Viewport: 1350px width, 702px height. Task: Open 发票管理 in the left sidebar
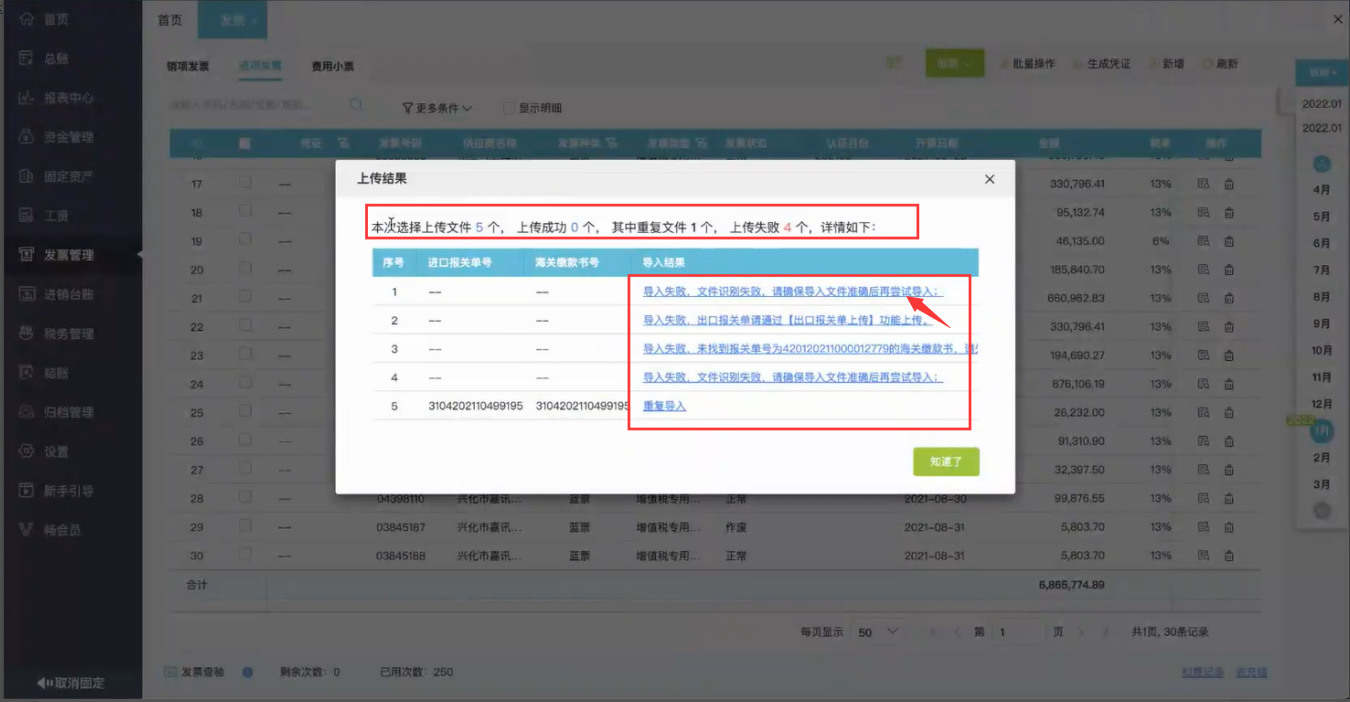point(68,255)
